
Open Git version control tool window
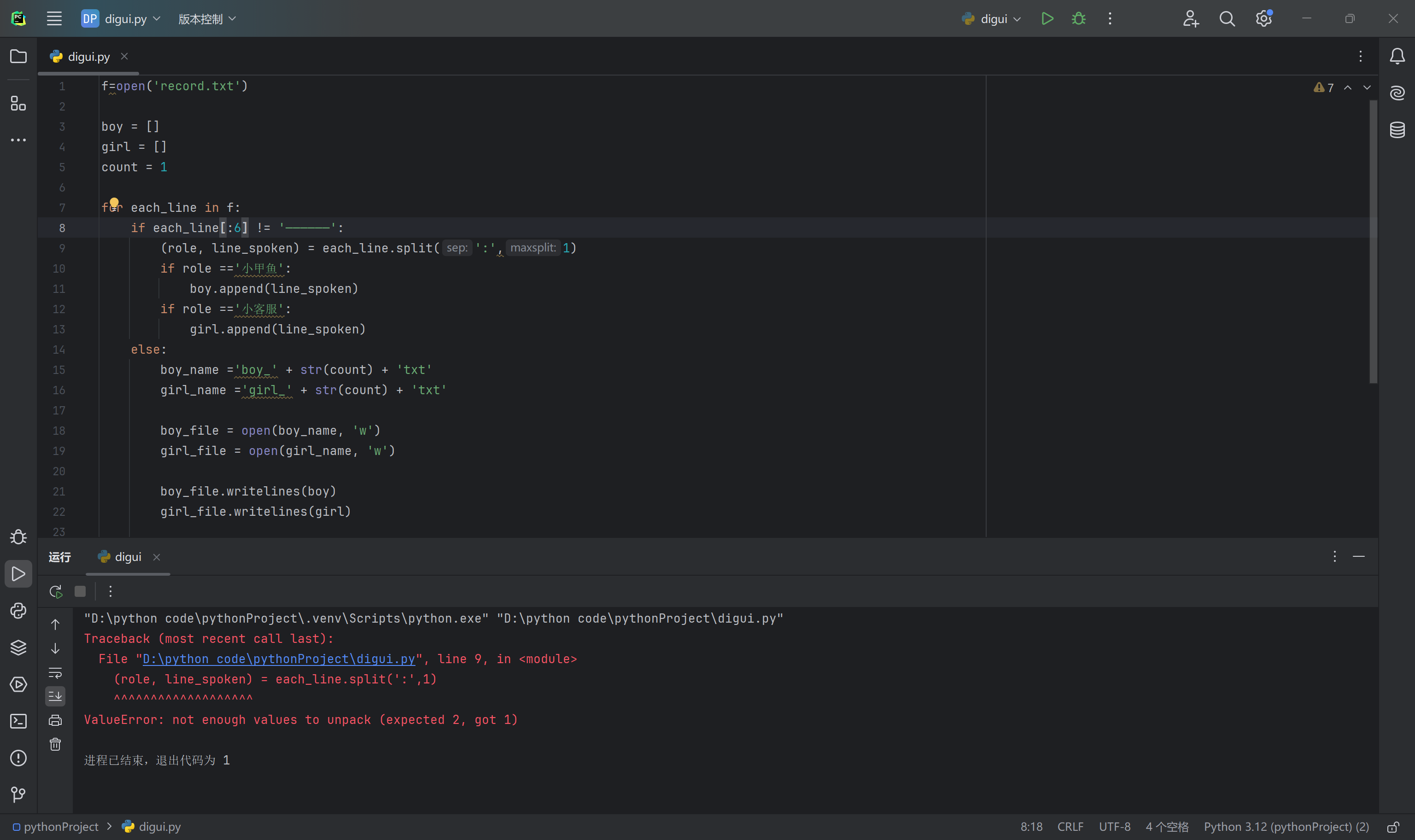[18, 795]
